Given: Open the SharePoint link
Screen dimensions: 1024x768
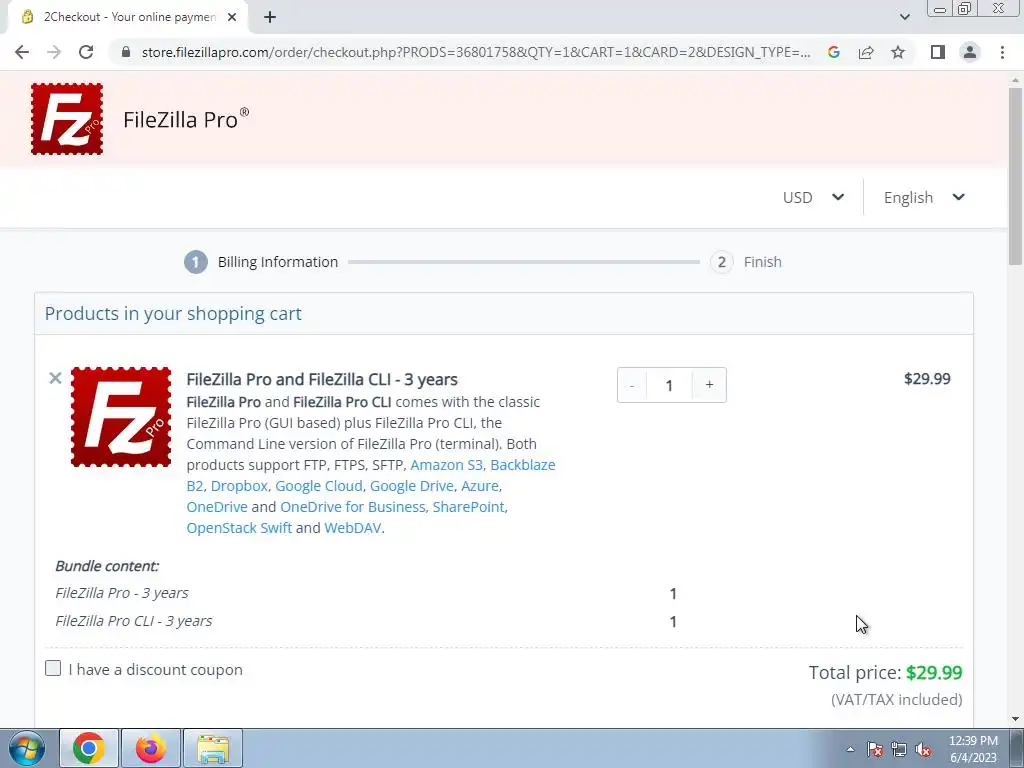Looking at the screenshot, I should pos(469,507).
